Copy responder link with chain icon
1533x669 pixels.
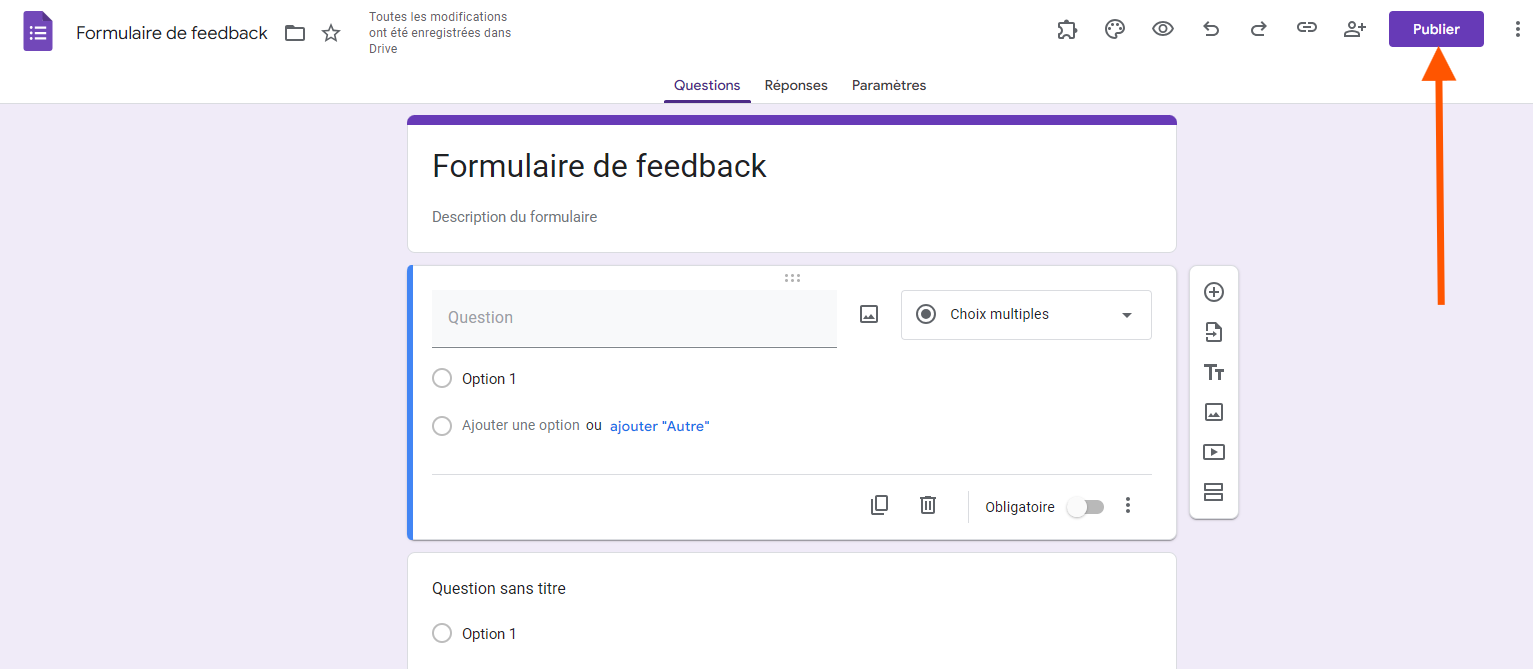(1307, 28)
